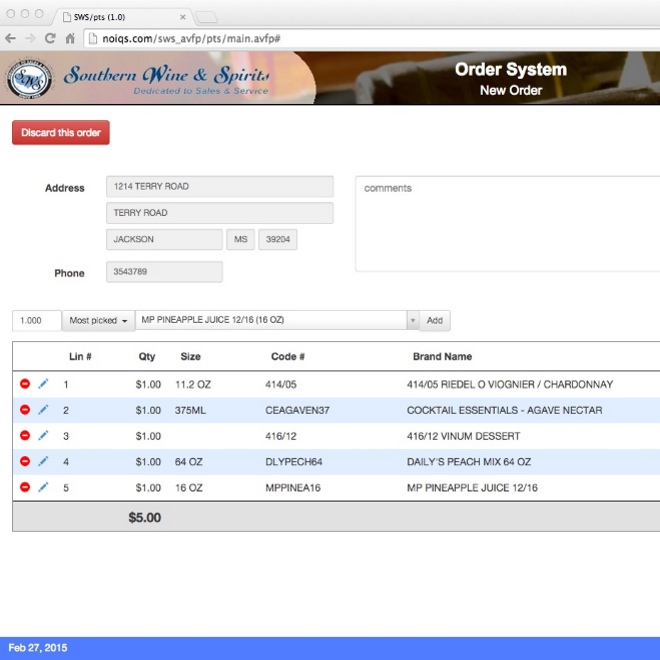Screen dimensions: 660x660
Task: Click Discard this order button
Action: coord(60,133)
